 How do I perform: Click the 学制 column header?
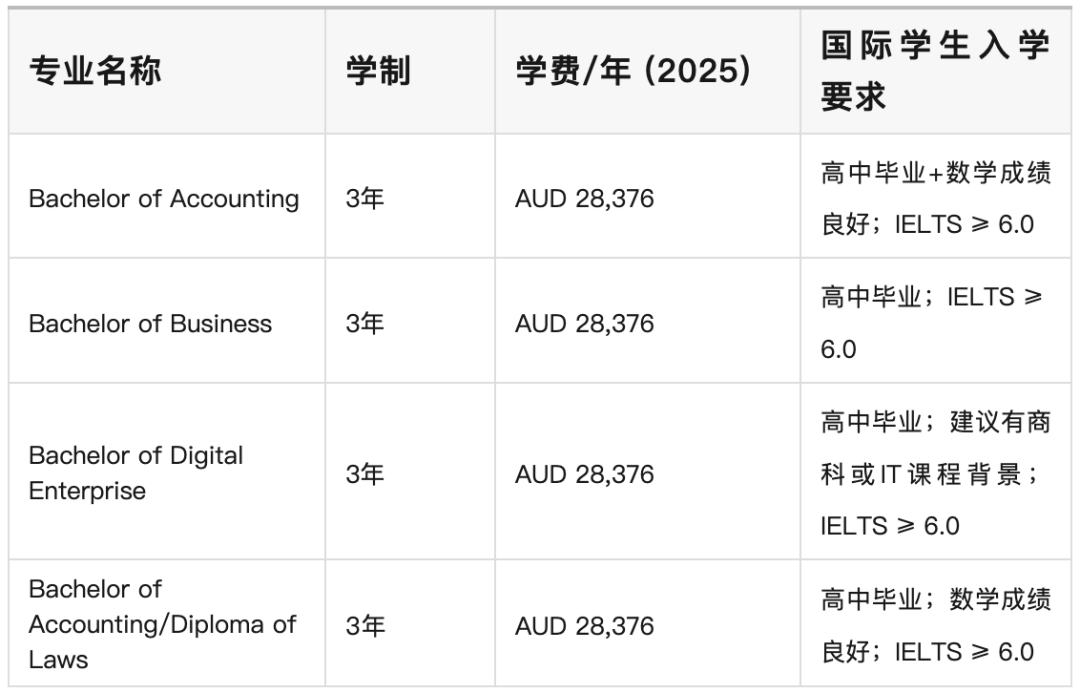tap(378, 72)
